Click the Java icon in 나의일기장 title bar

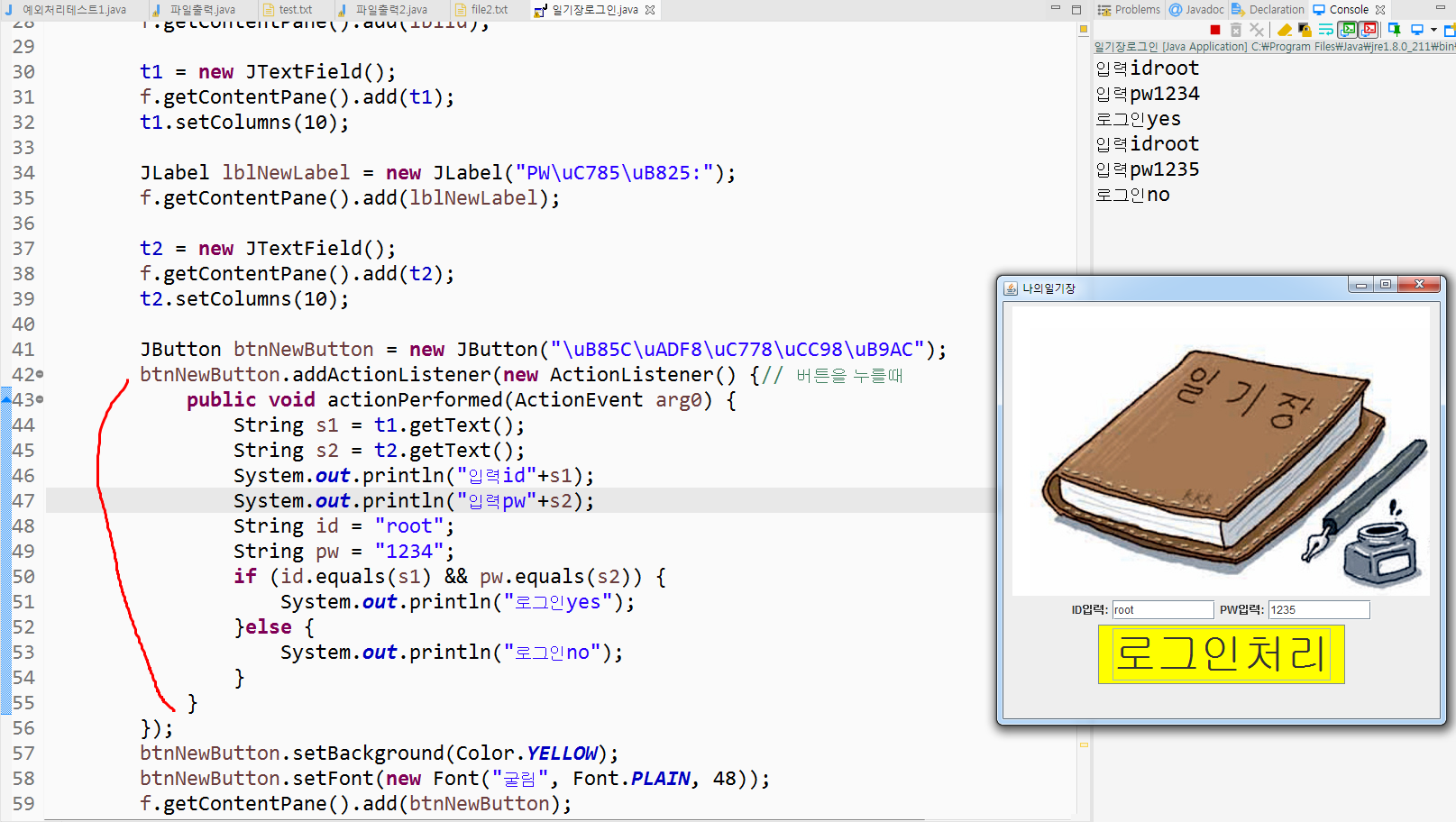(1012, 288)
